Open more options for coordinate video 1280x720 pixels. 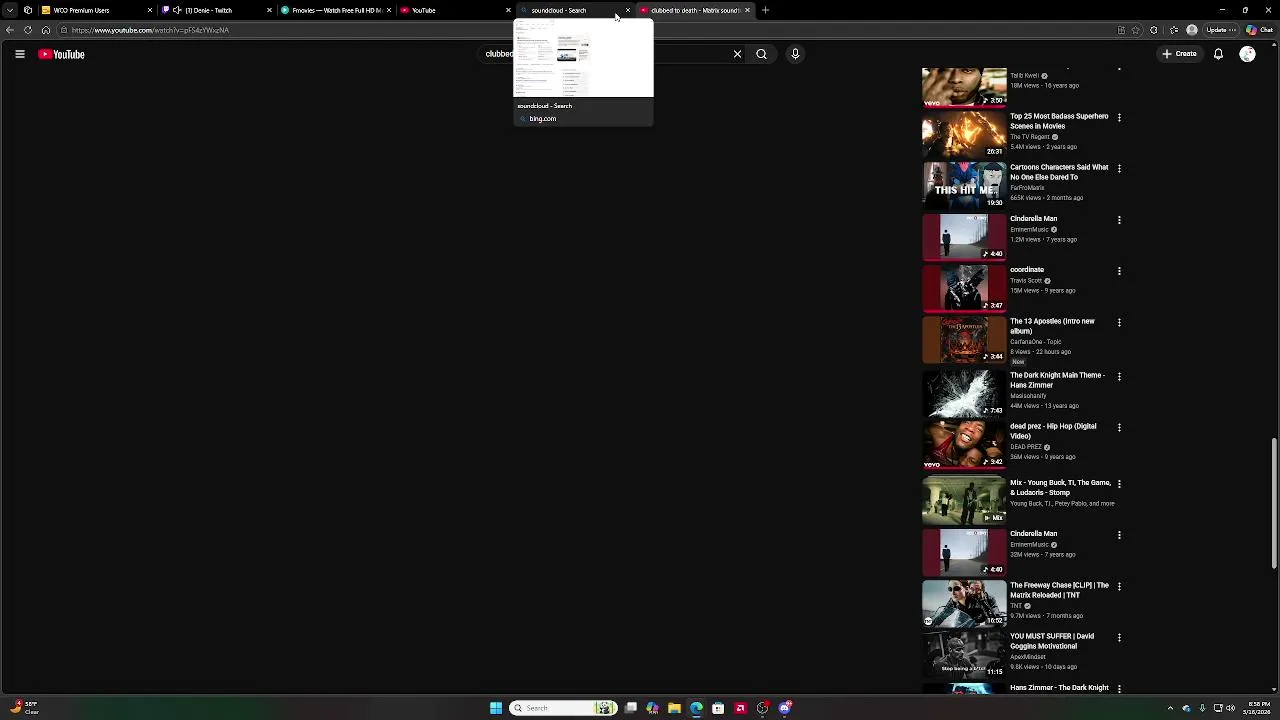(1119, 271)
